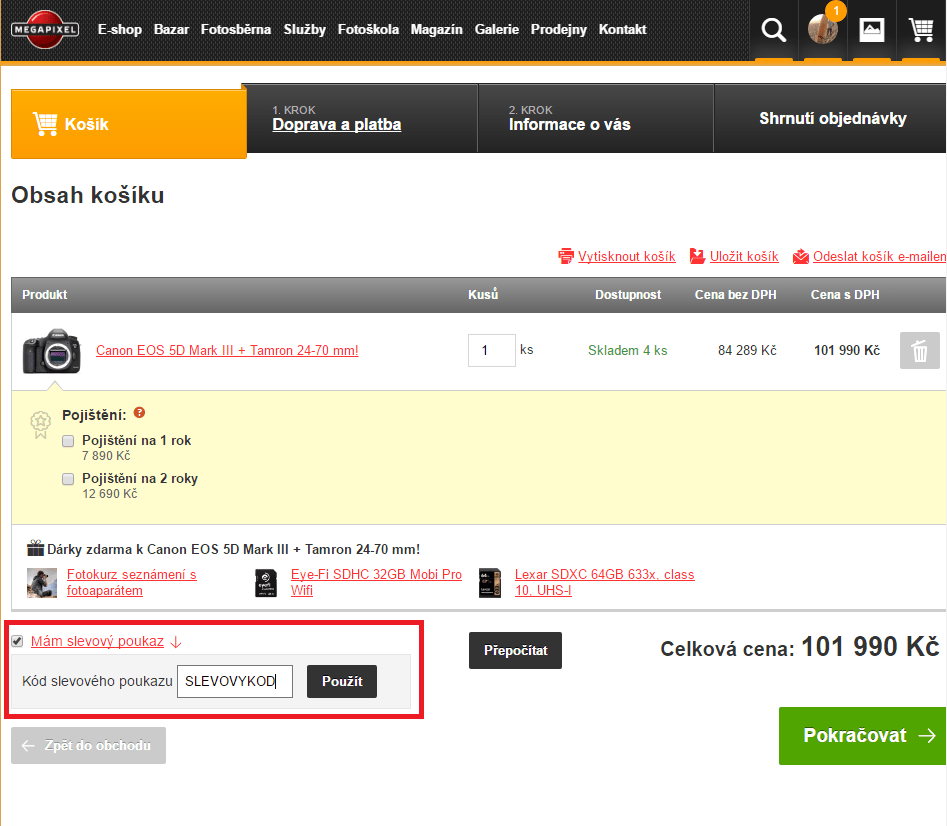This screenshot has height=826, width=947.
Task: Click the Dostupnost column header
Action: click(628, 295)
